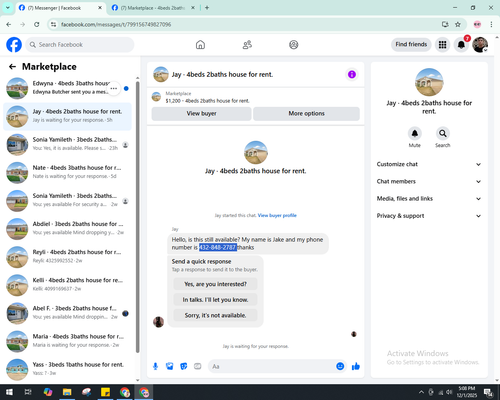Reload the page in browser toolbar

point(37,24)
